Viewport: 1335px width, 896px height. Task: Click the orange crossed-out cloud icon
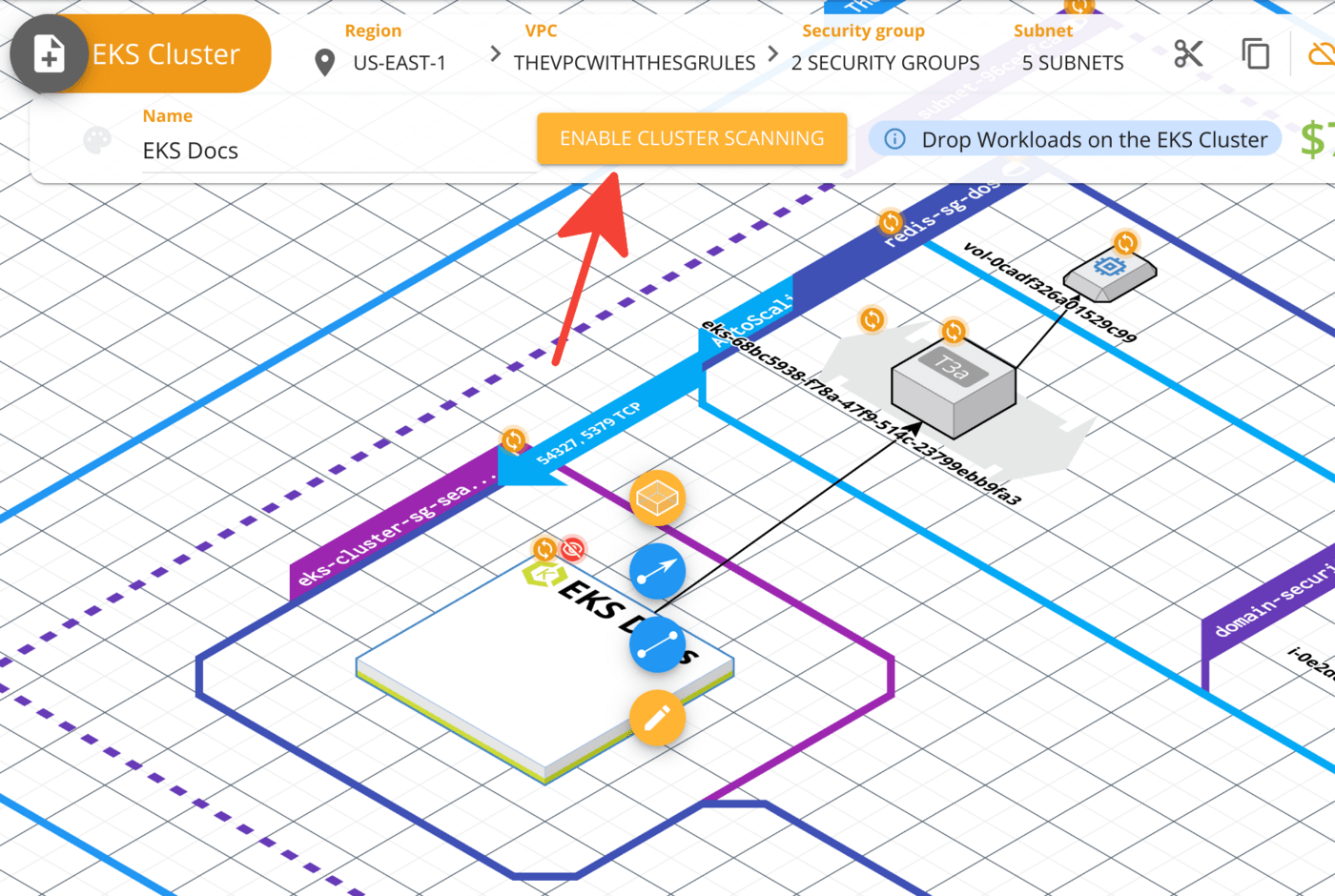point(1323,53)
